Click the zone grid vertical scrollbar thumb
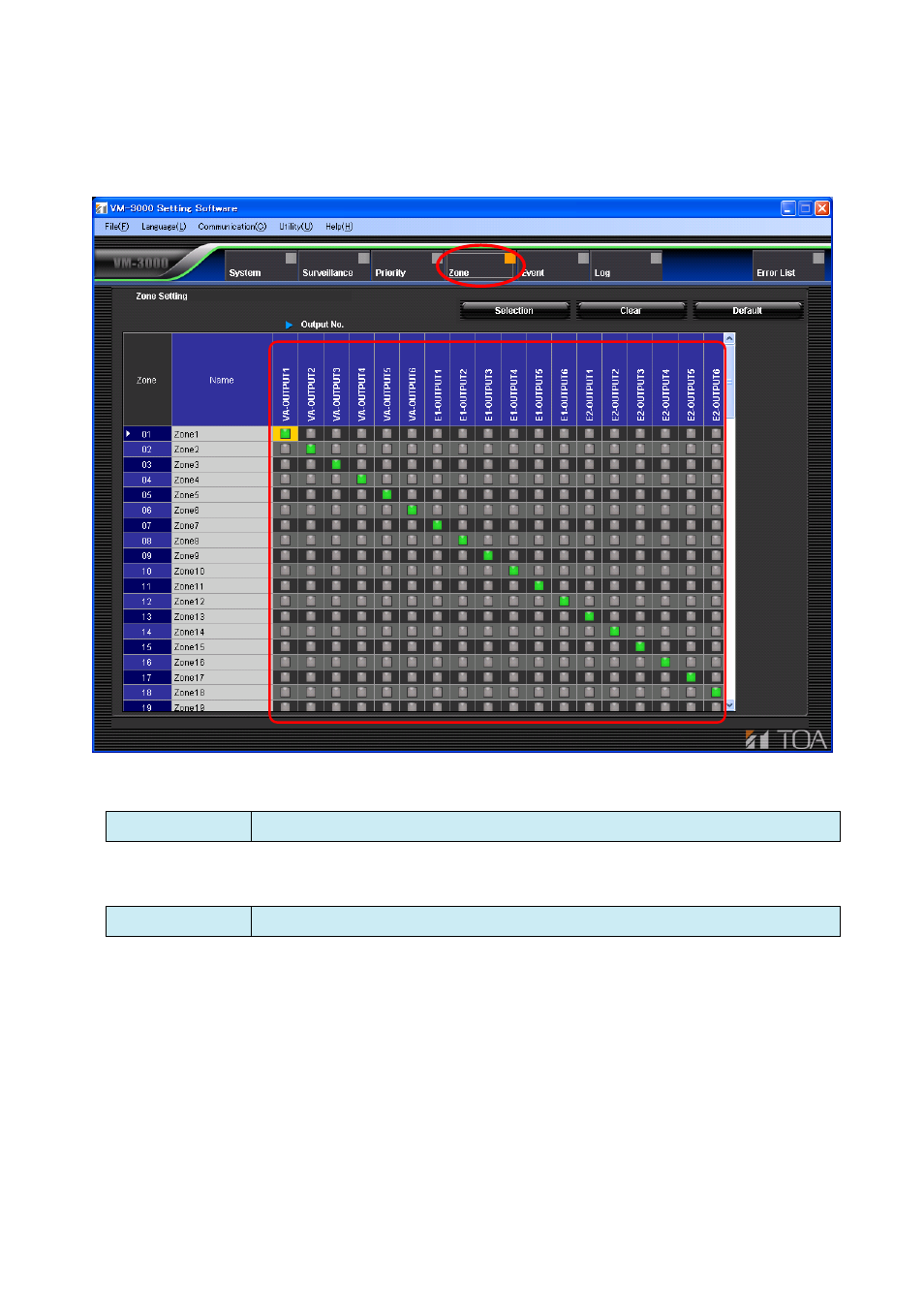Image resolution: width=924 pixels, height=1308 pixels. [729, 381]
